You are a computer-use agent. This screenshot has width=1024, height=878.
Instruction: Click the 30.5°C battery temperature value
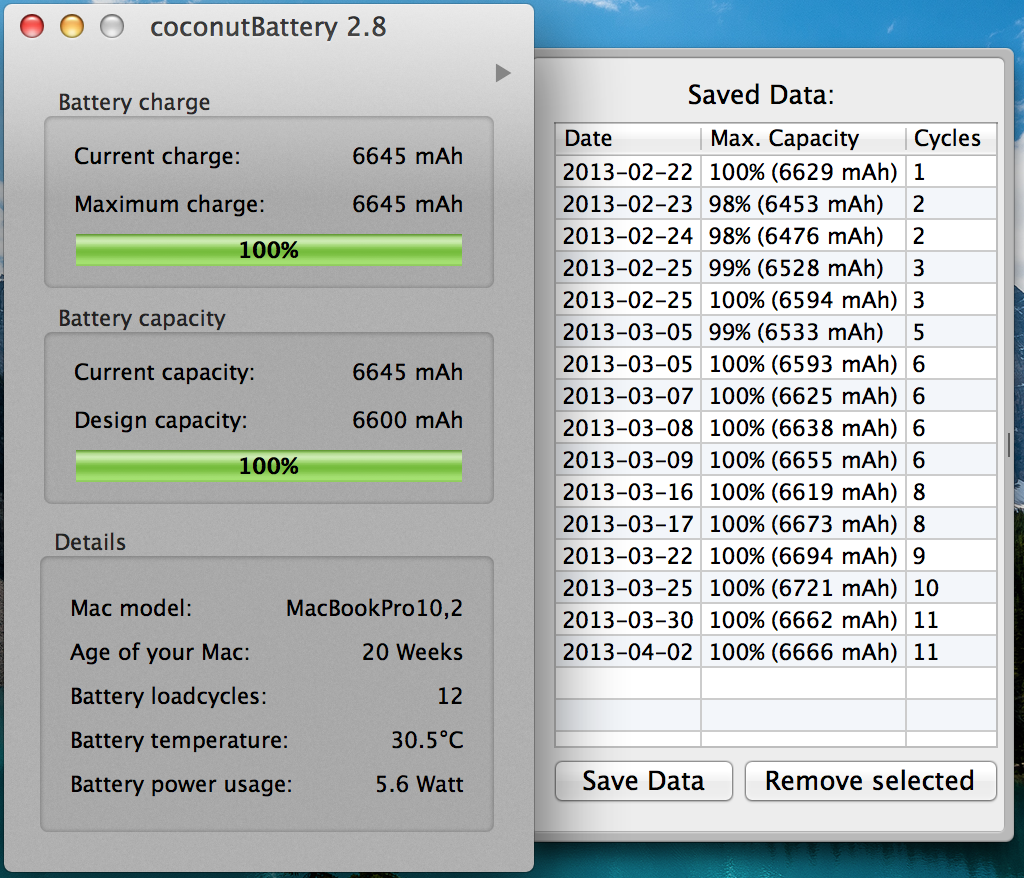pos(427,740)
